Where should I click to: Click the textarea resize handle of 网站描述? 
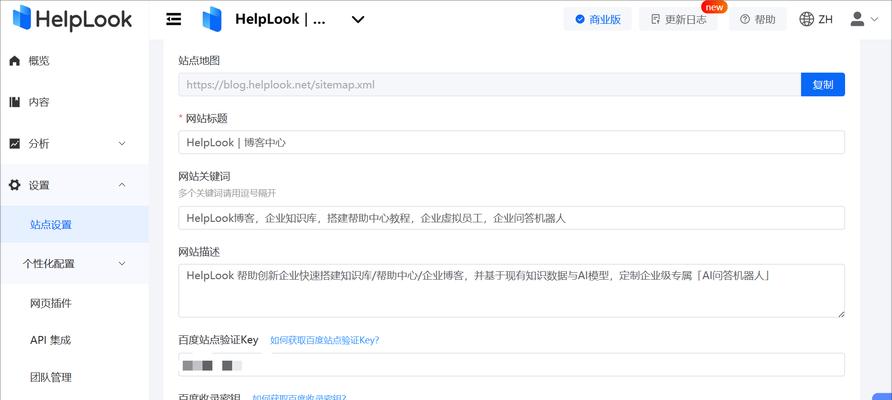click(841, 314)
